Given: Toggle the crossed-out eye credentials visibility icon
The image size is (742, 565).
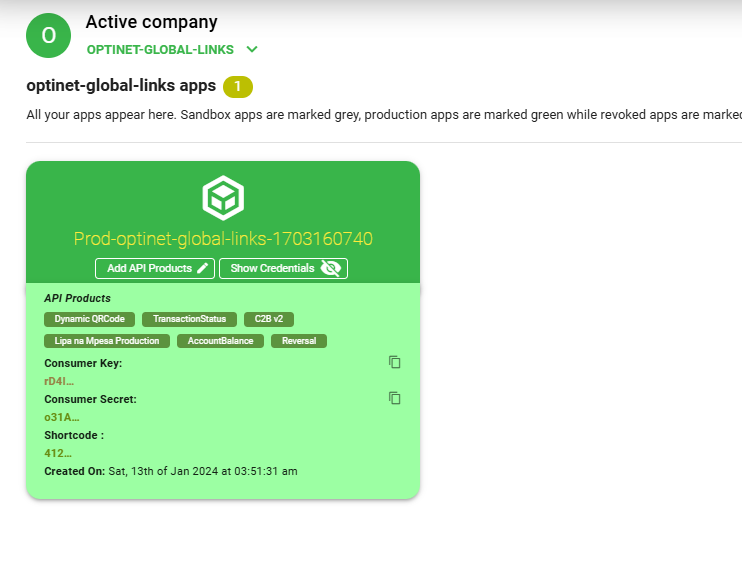Looking at the screenshot, I should pos(330,268).
